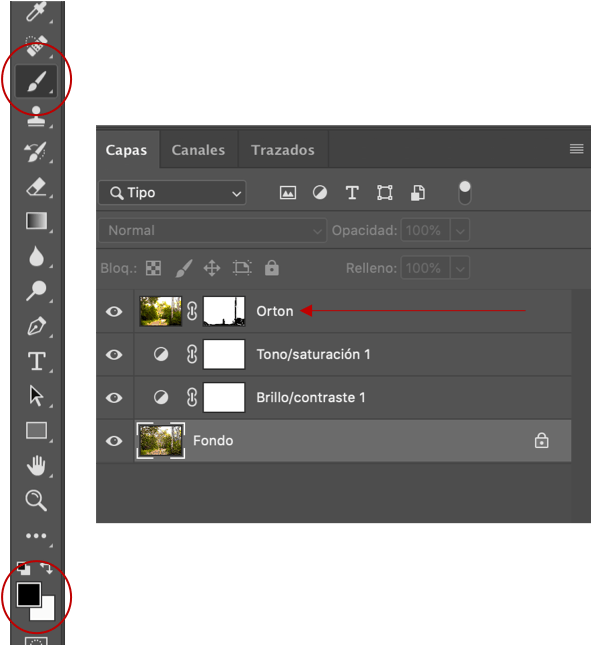Hide the Orton layer
Viewport: 591px width, 645px height.
pos(114,311)
